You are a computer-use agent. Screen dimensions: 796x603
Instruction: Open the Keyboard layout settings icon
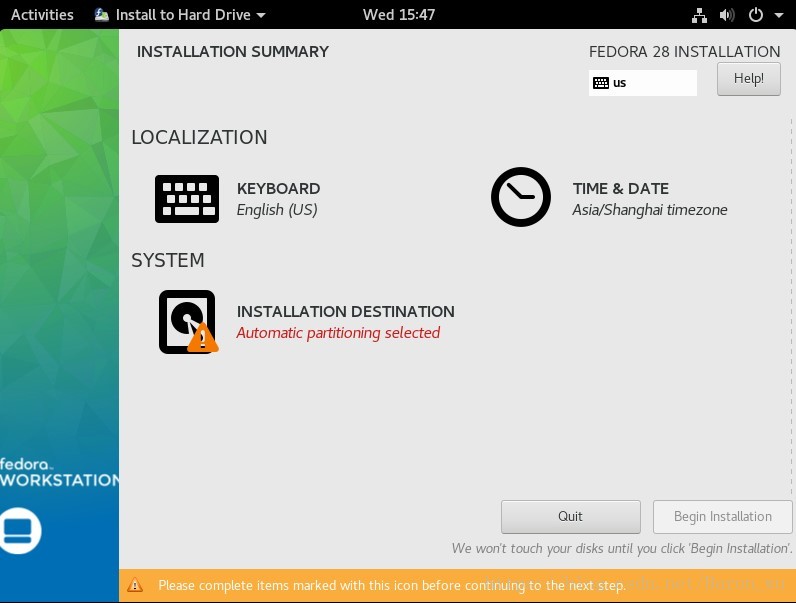pos(187,199)
